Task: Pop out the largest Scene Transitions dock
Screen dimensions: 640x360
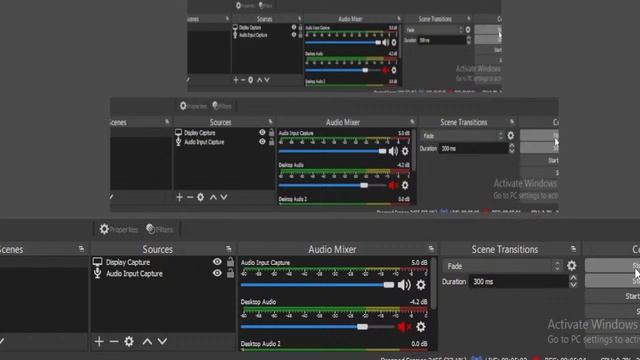Action: 573,249
